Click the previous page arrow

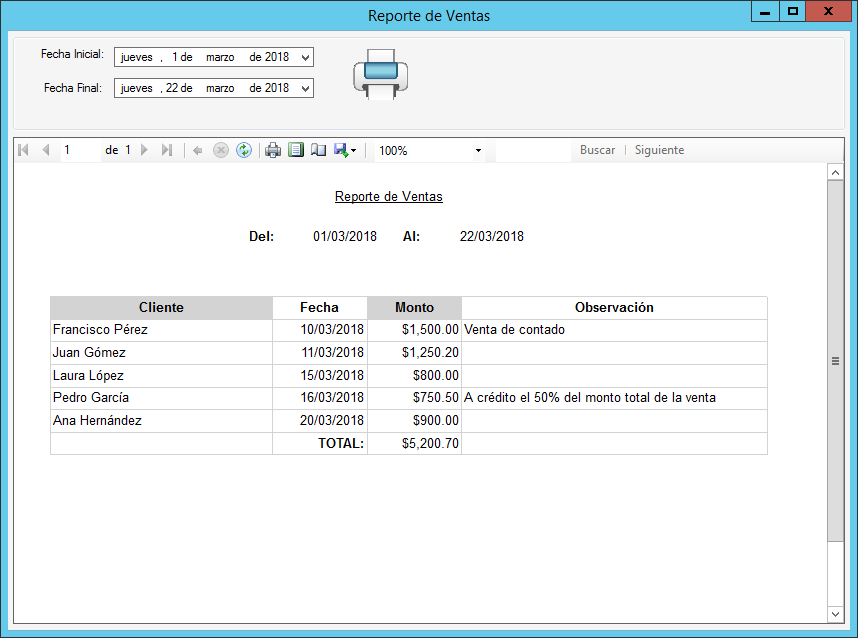[x=46, y=149]
